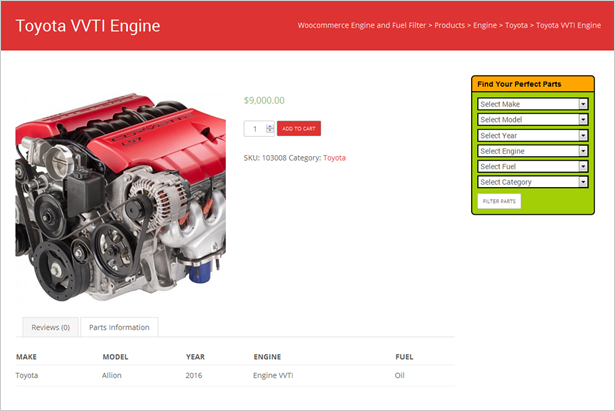
Task: Click the FUEL column header
Action: pos(404,357)
